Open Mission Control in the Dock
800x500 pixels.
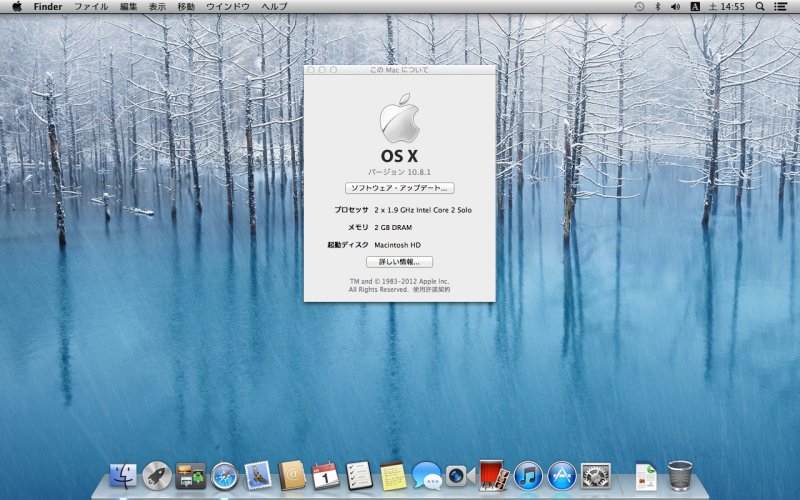[x=190, y=476]
